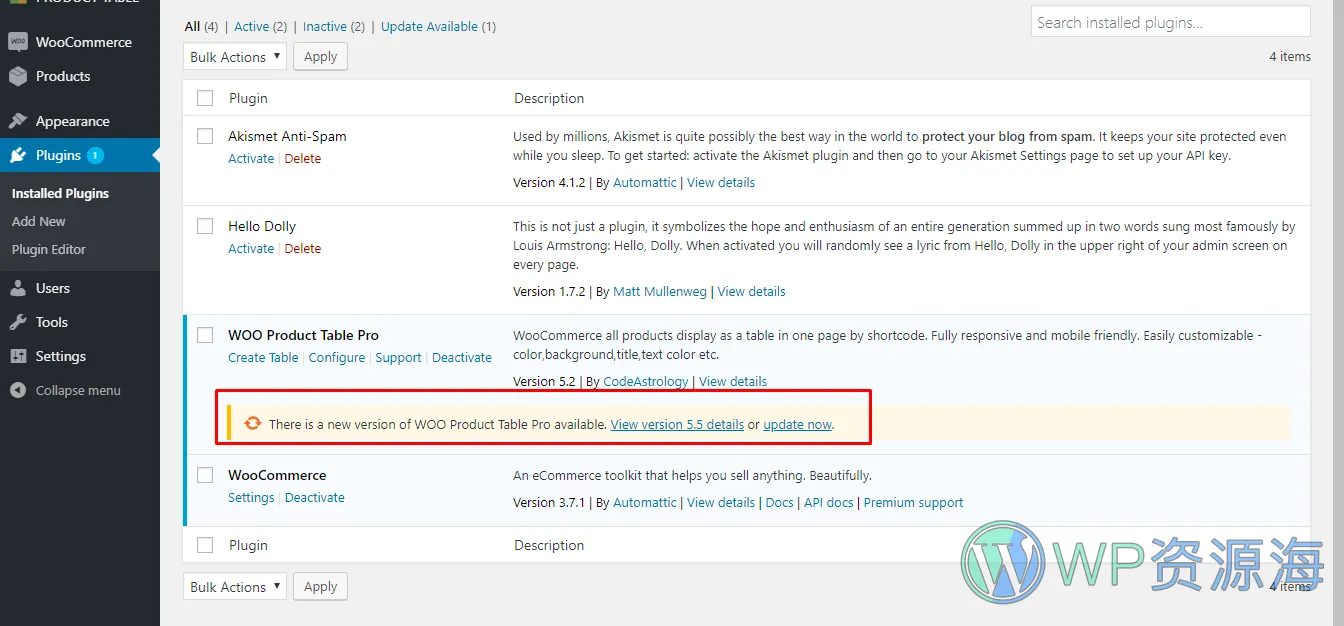Check the Hello Dolly checkbox
The width and height of the screenshot is (1344, 626).
[205, 226]
